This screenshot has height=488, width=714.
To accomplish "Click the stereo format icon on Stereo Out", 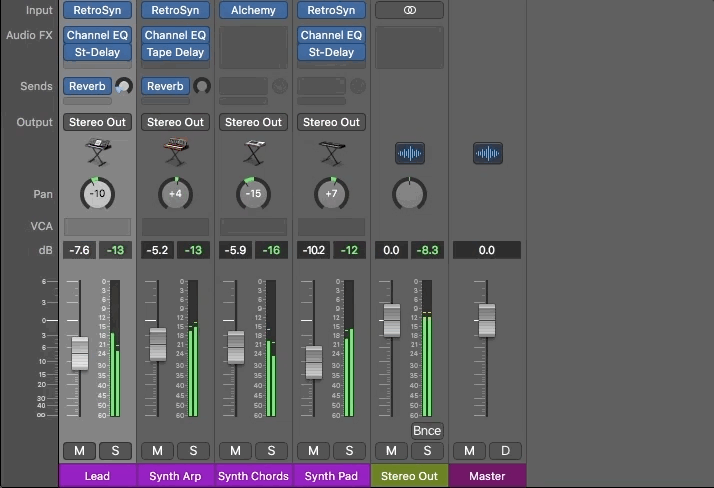I will (409, 10).
